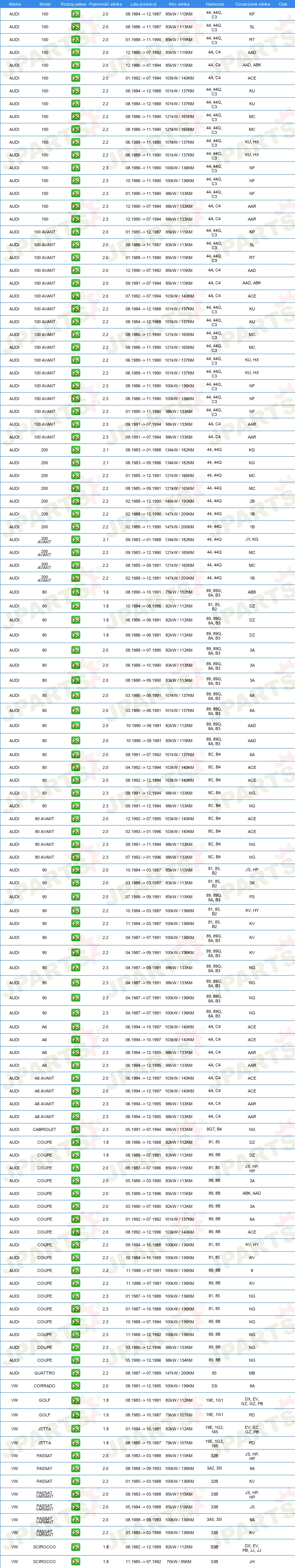Click fuel icon in JETTA row with code RD
295x1568 pixels.
tap(75, 1442)
